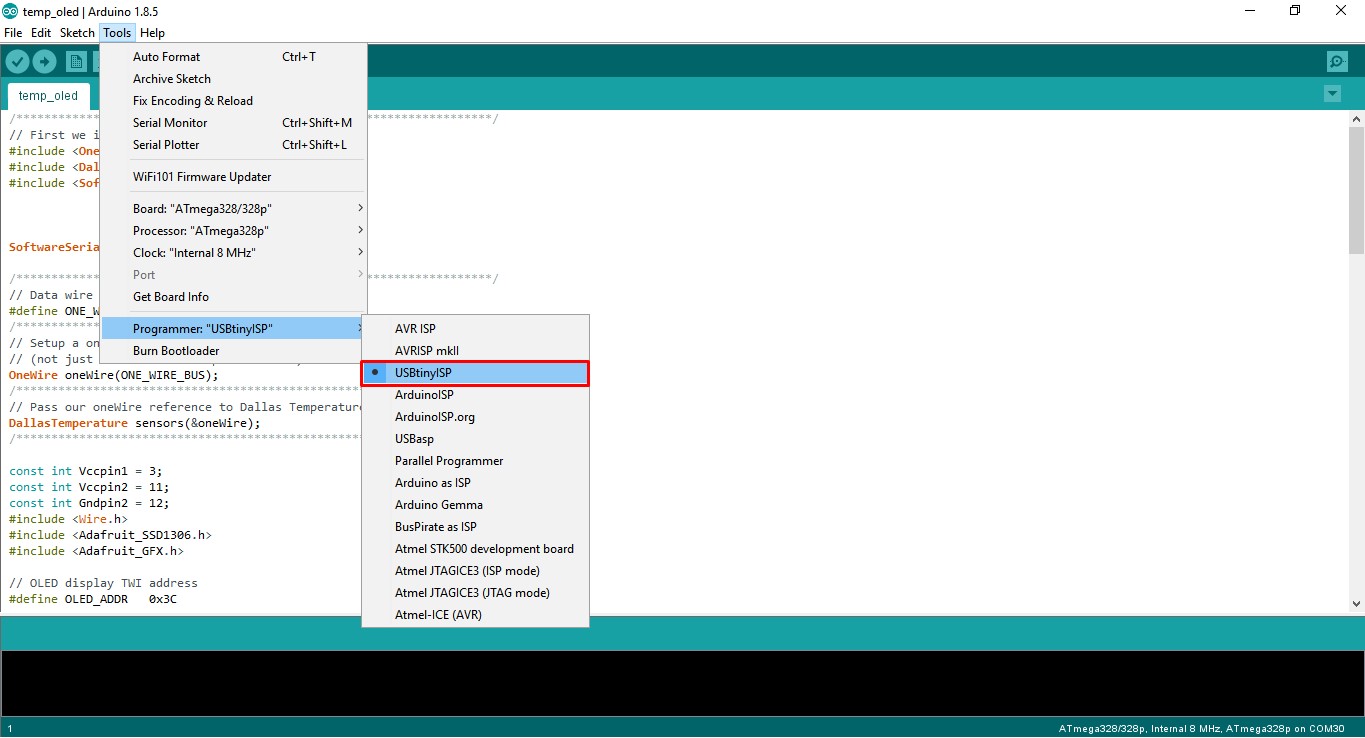Screen dimensions: 1365x738
Task: Click Burn Bootloader
Action: (233, 351)
